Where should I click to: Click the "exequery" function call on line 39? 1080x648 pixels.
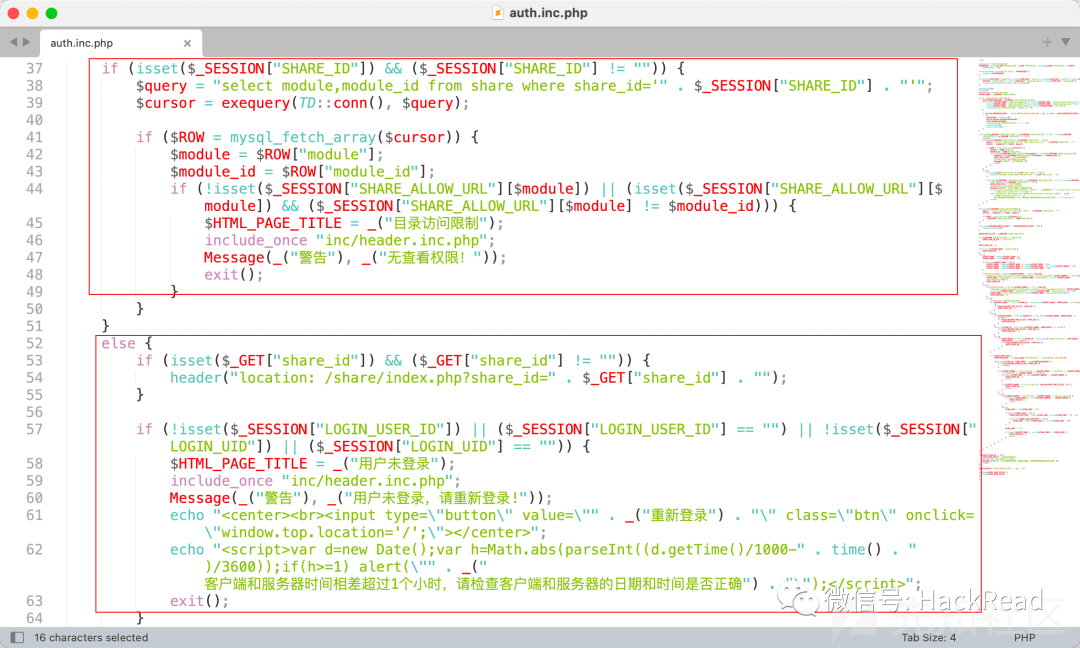click(x=256, y=103)
